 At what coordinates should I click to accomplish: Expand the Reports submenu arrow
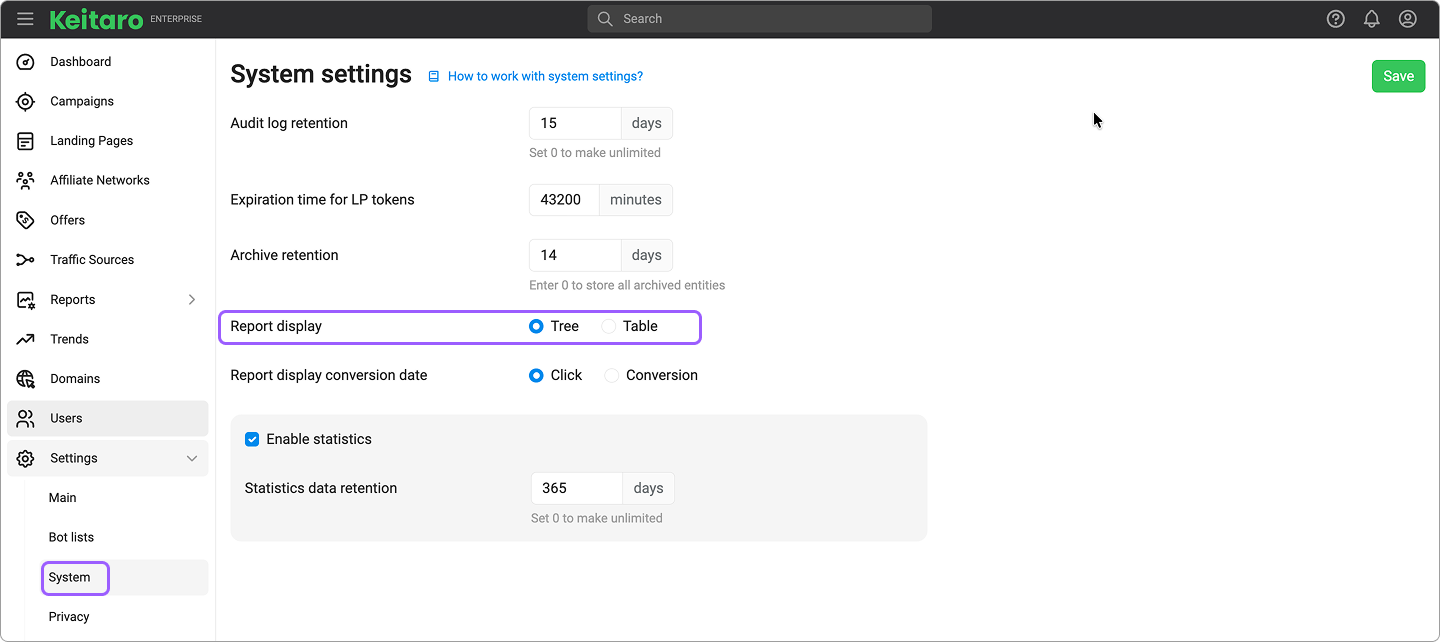[x=192, y=300]
